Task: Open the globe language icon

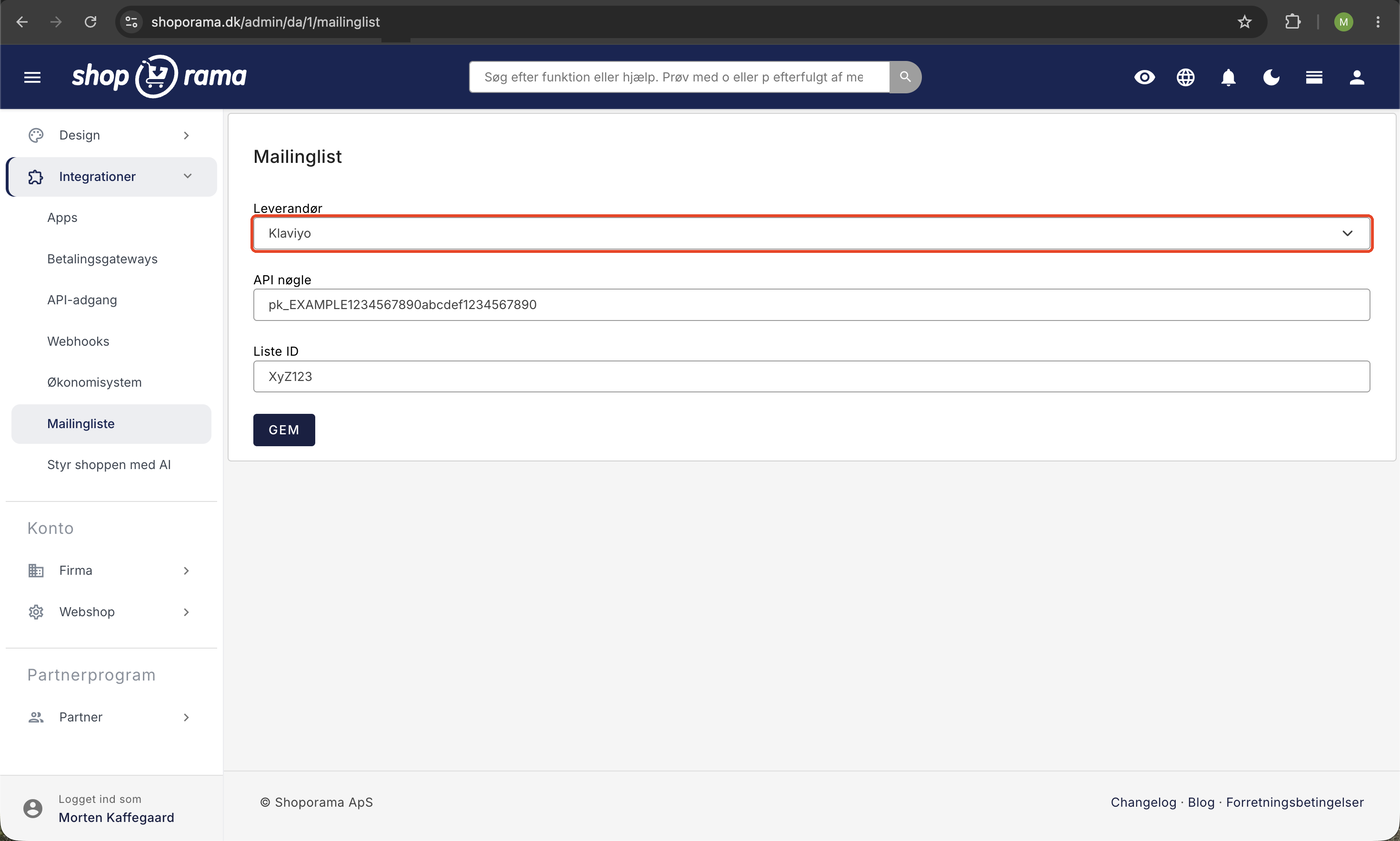Action: click(x=1186, y=77)
